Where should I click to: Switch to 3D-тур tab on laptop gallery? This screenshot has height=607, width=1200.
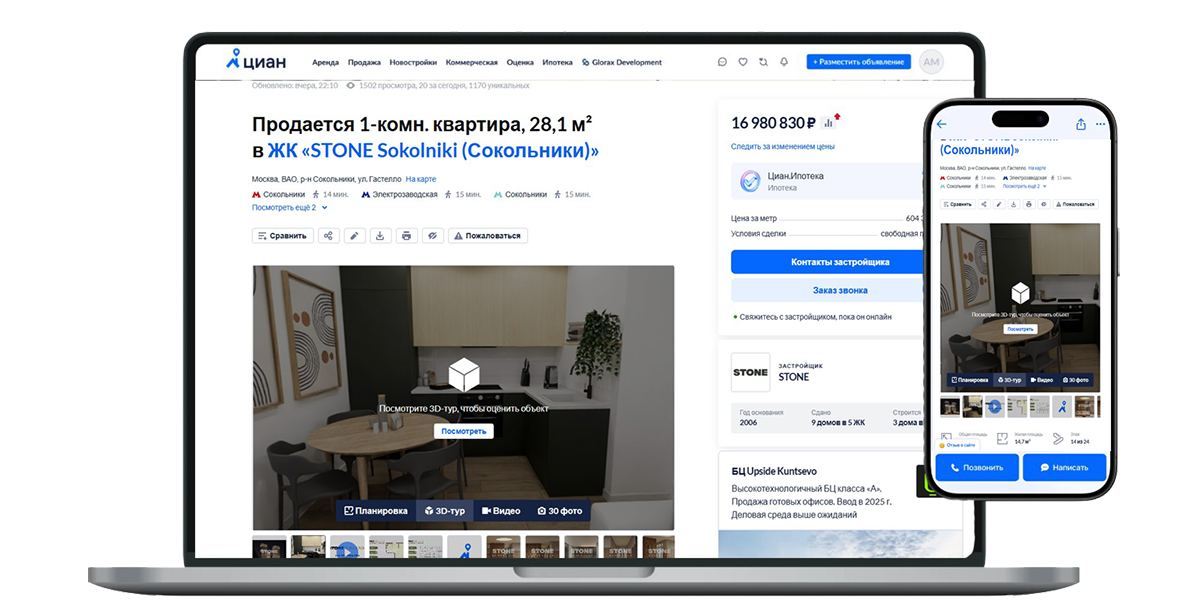(x=445, y=510)
